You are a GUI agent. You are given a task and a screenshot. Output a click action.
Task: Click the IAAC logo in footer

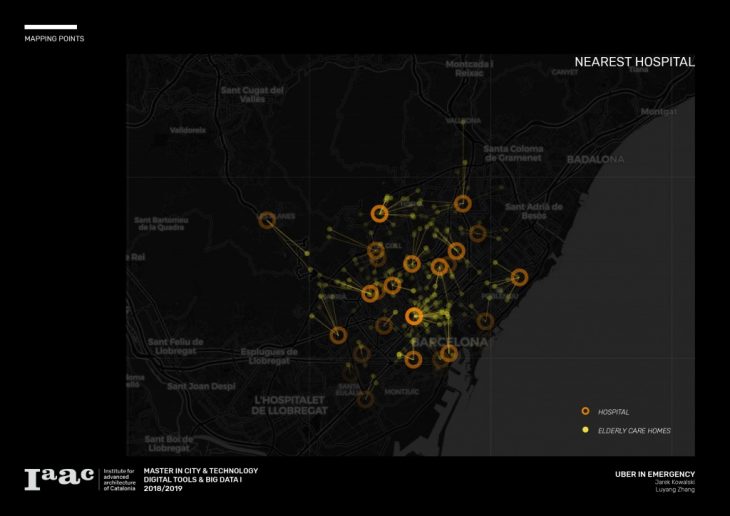[x=58, y=478]
